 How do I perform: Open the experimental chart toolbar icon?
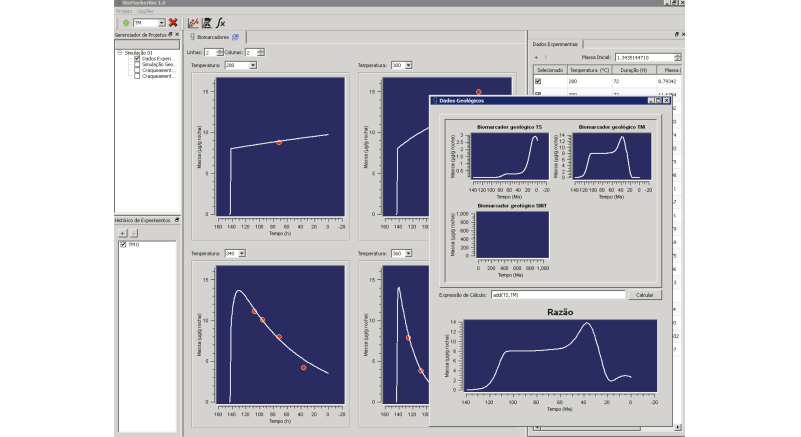click(x=193, y=22)
